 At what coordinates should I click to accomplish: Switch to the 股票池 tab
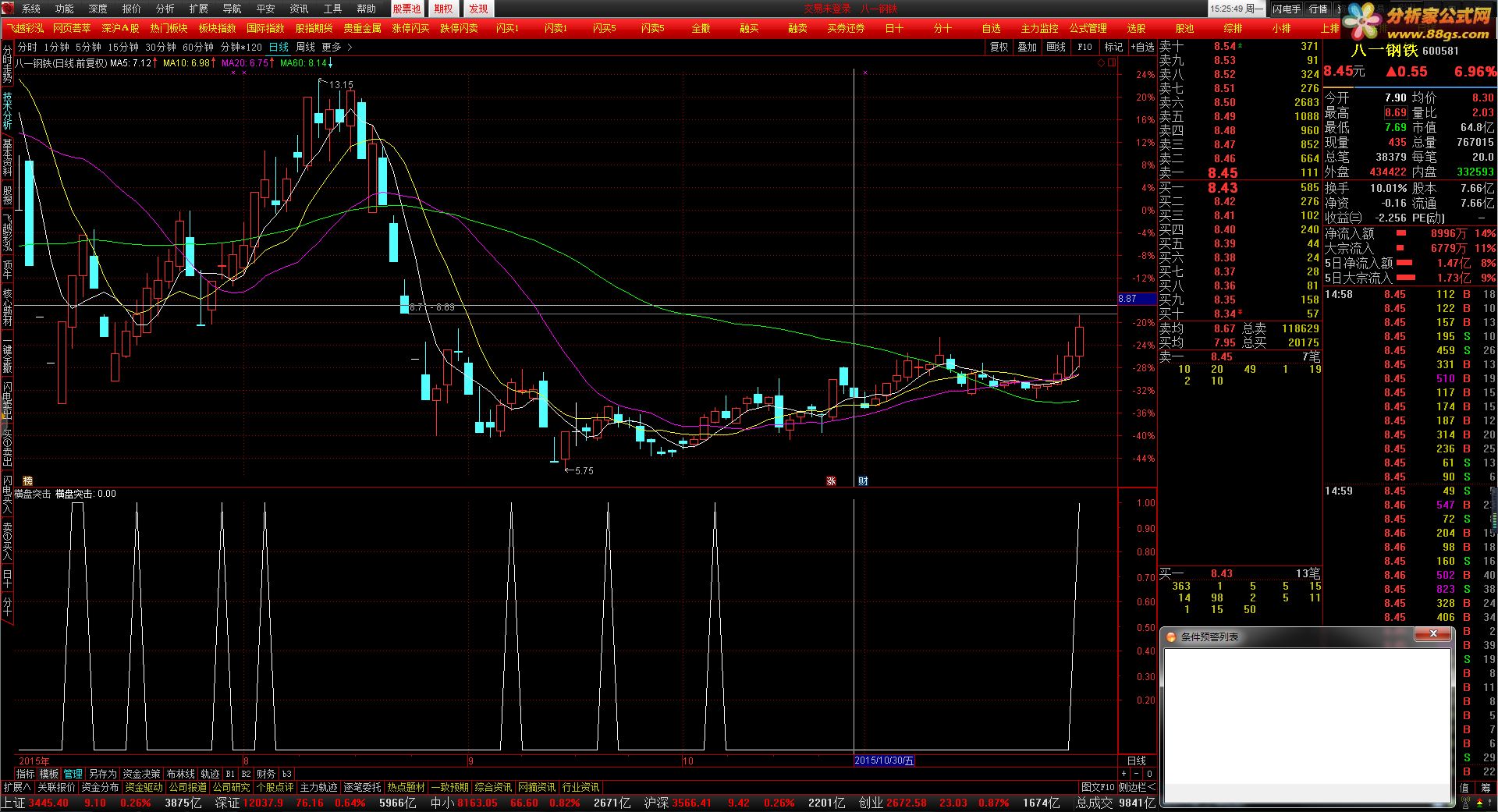[406, 9]
